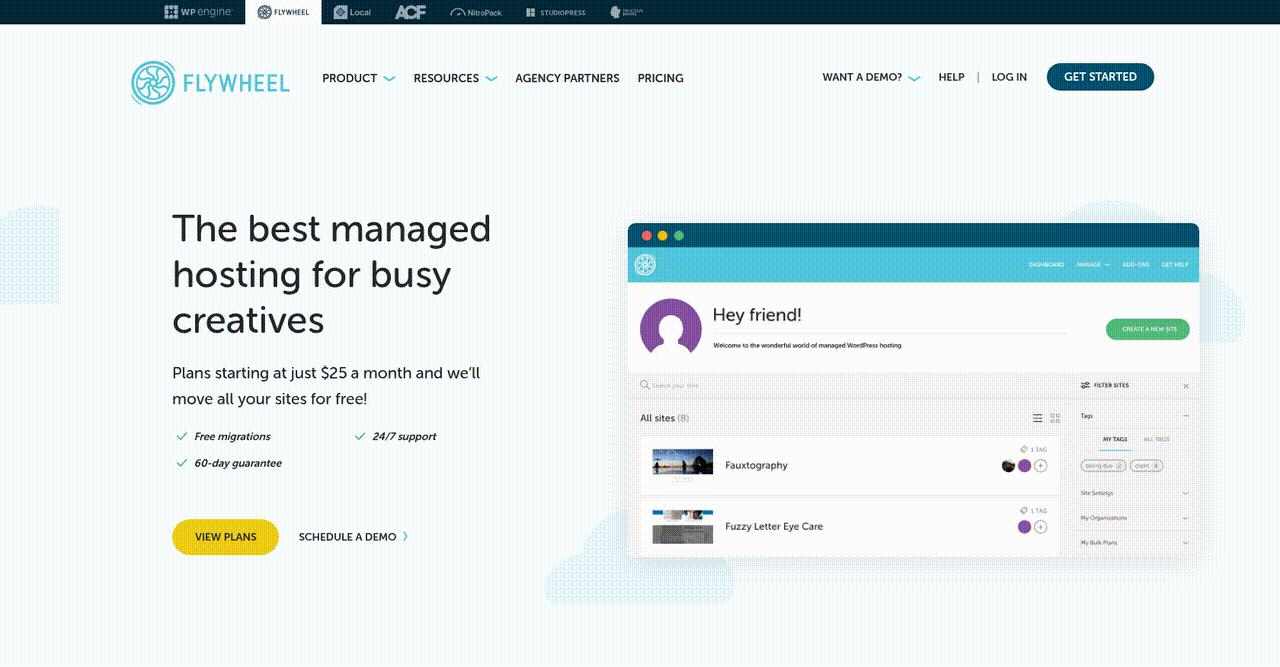Click the dark photo avatar on Fauxtography row
Screen dimensions: 1280x667
1009,466
